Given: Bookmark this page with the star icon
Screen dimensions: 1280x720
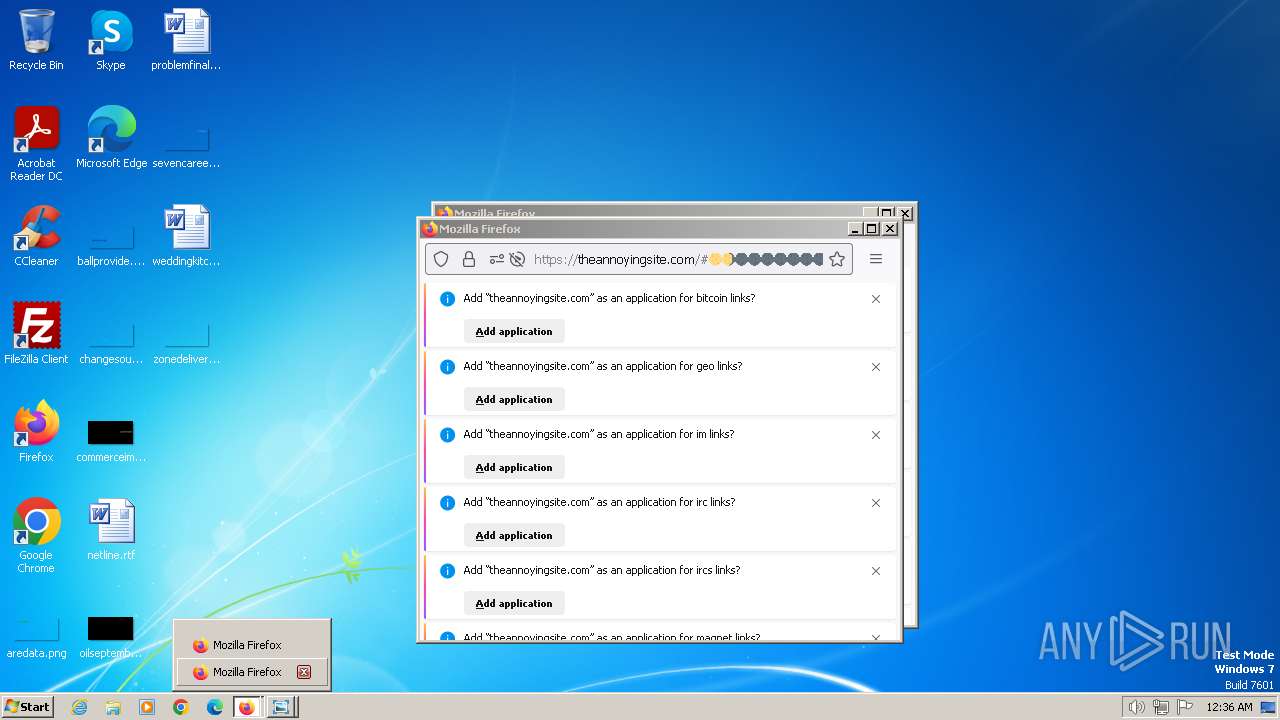Looking at the screenshot, I should coord(837,259).
